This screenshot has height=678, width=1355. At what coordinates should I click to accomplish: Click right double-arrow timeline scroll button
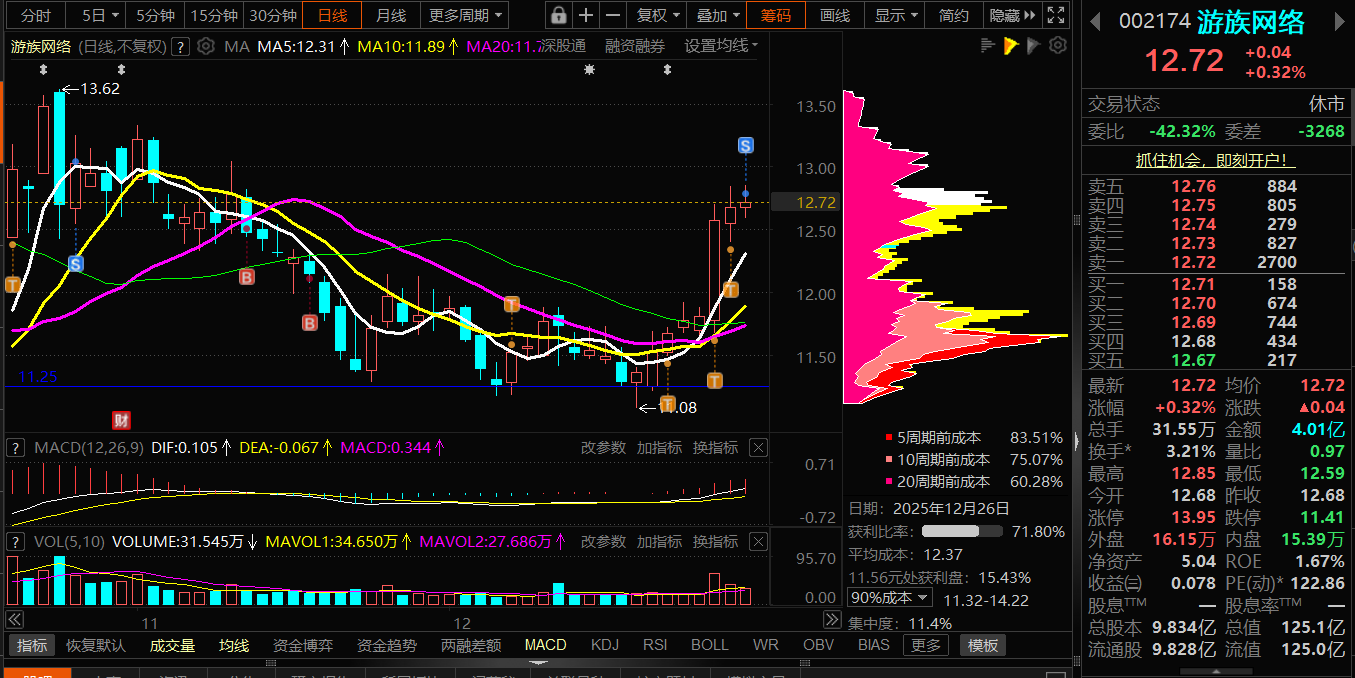831,620
